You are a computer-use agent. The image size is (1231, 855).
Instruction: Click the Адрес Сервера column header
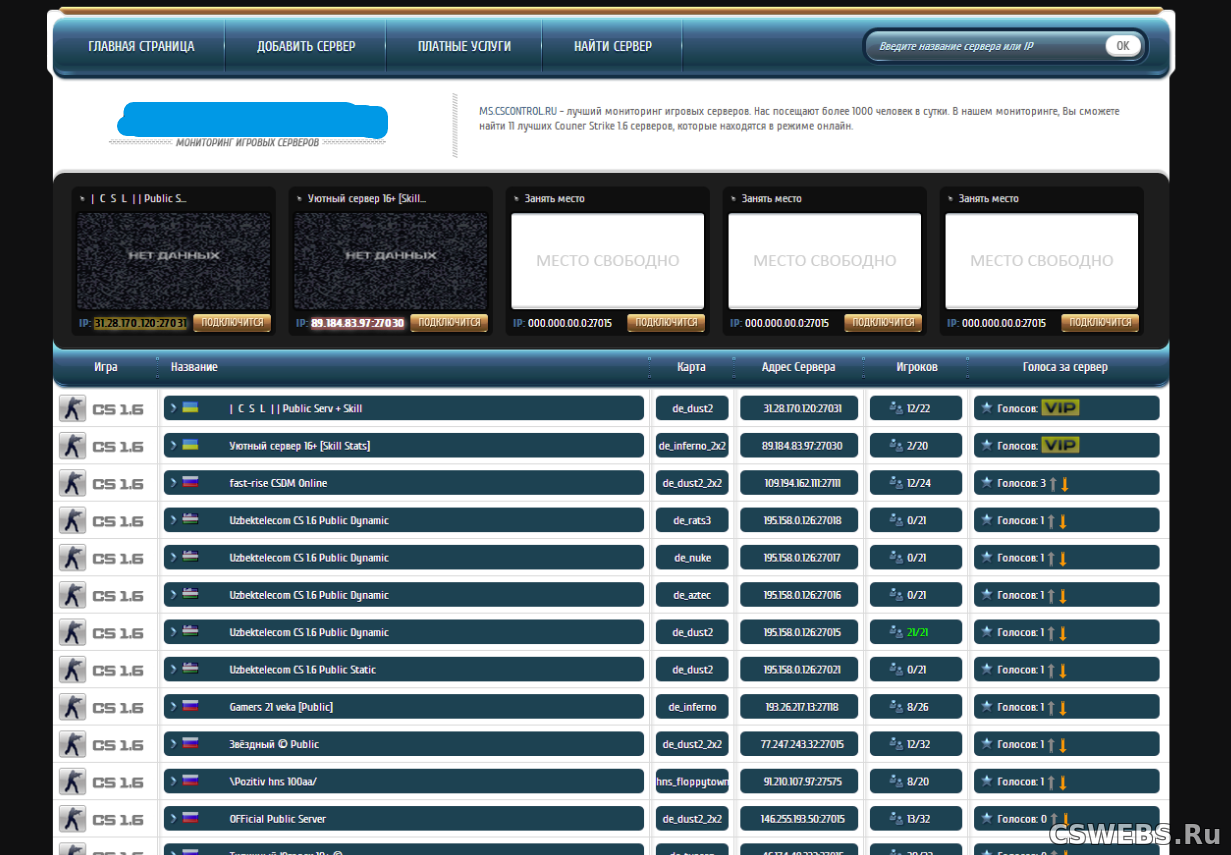coord(798,367)
